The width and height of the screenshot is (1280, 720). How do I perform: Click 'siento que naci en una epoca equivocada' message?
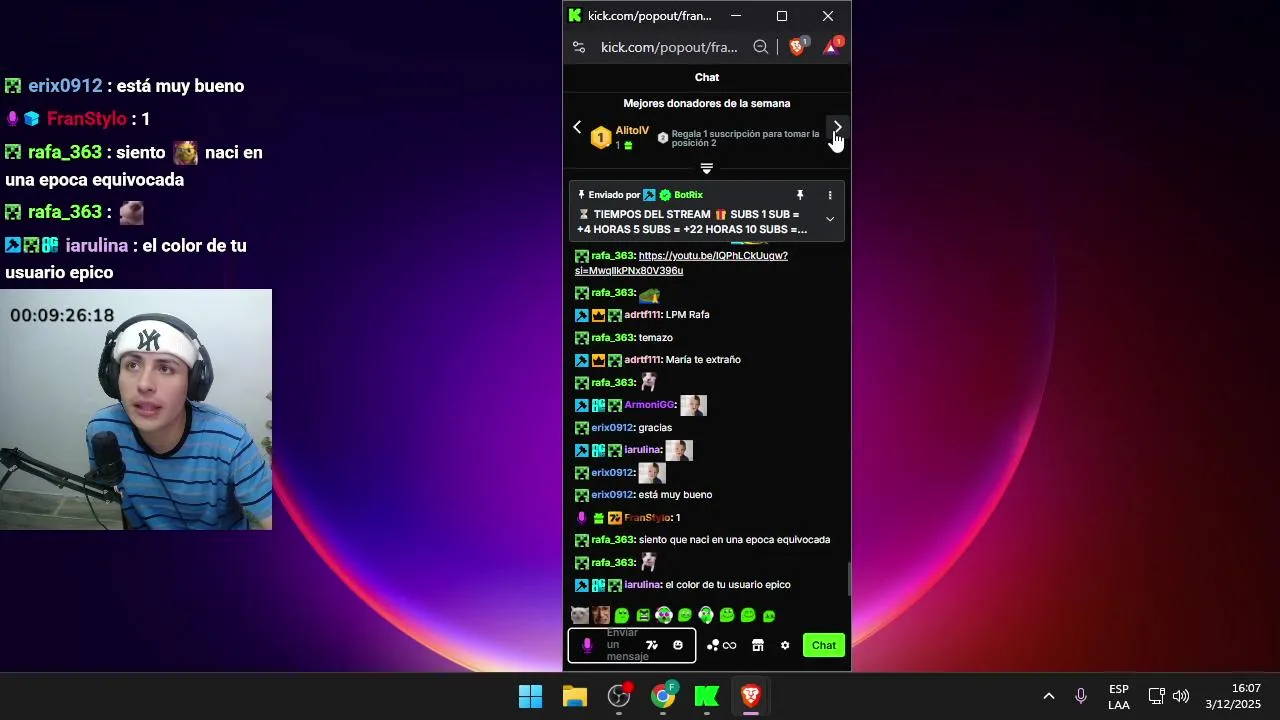pos(734,540)
